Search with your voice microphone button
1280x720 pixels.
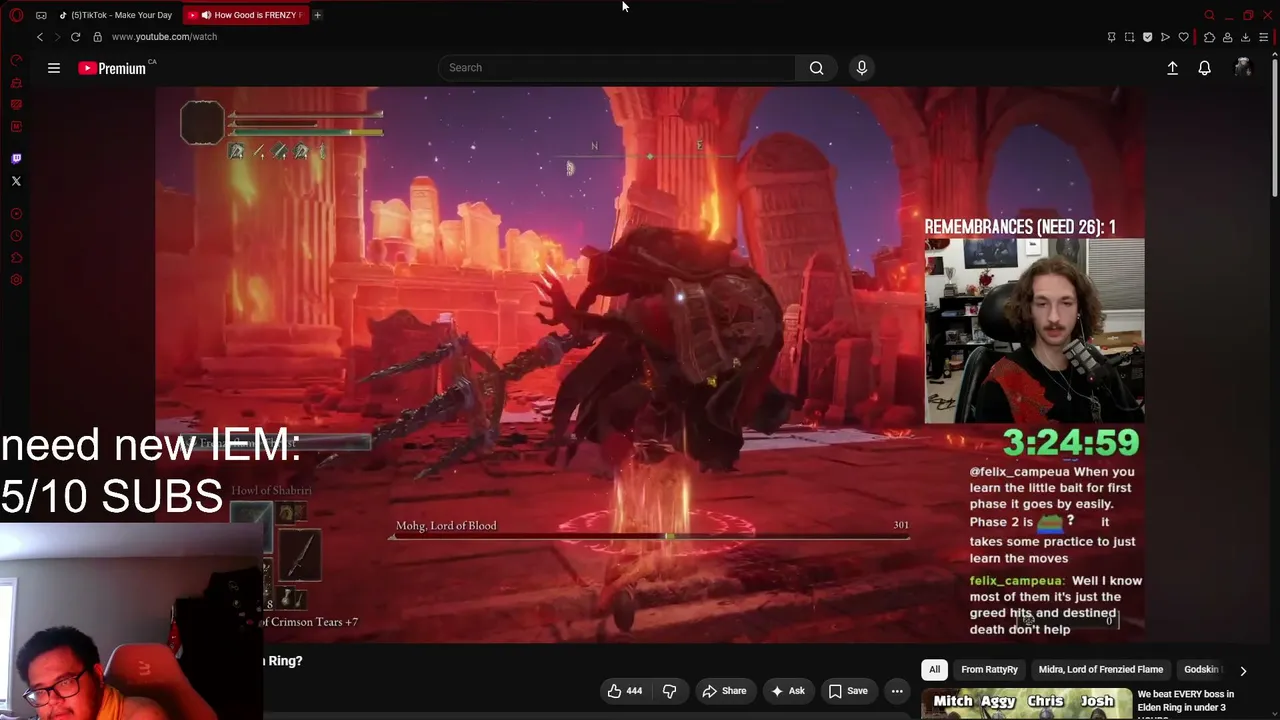(x=862, y=68)
